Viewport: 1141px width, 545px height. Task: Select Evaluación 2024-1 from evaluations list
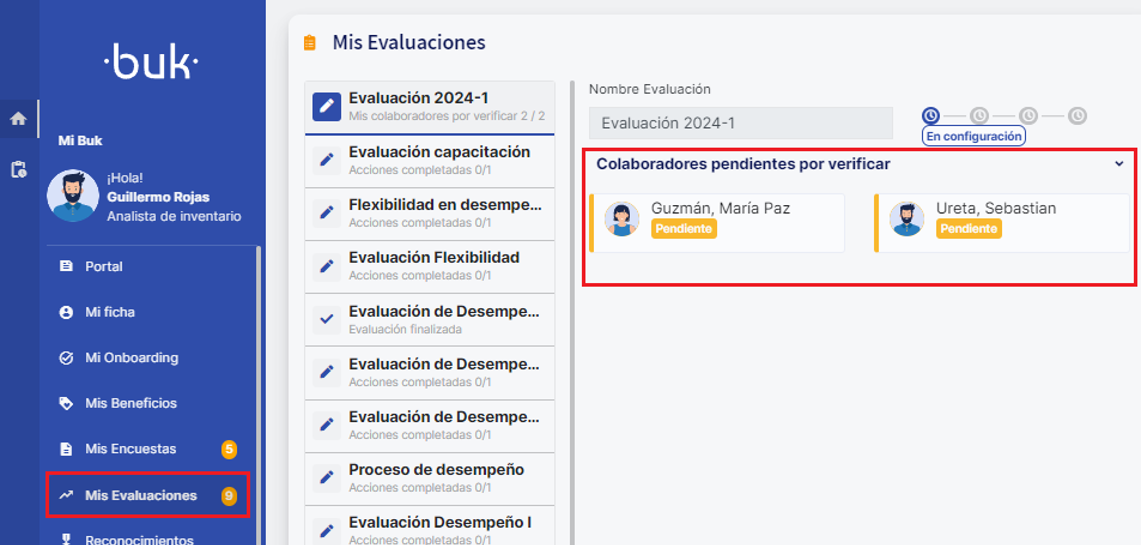click(x=430, y=106)
